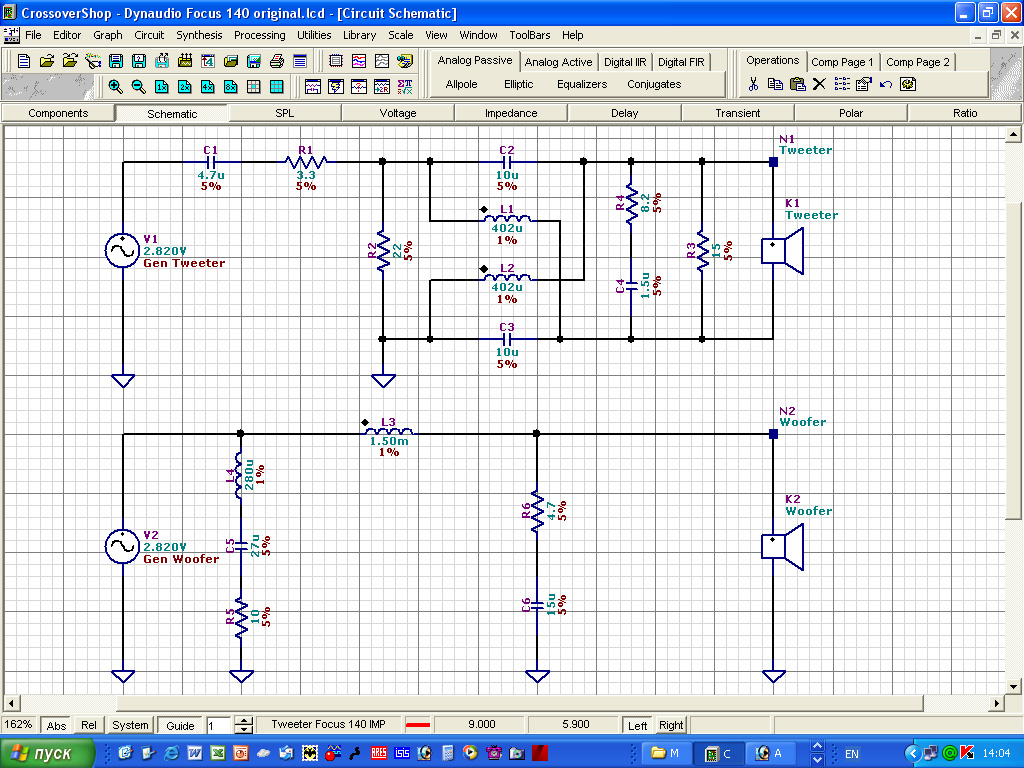Set schematic zoom to 2x
The height and width of the screenshot is (768, 1024).
(x=185, y=86)
